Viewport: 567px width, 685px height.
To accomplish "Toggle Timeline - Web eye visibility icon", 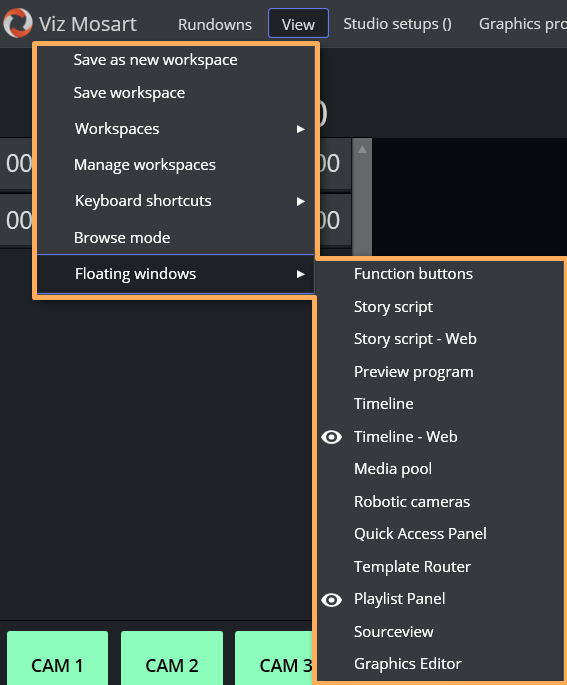I will tap(332, 437).
